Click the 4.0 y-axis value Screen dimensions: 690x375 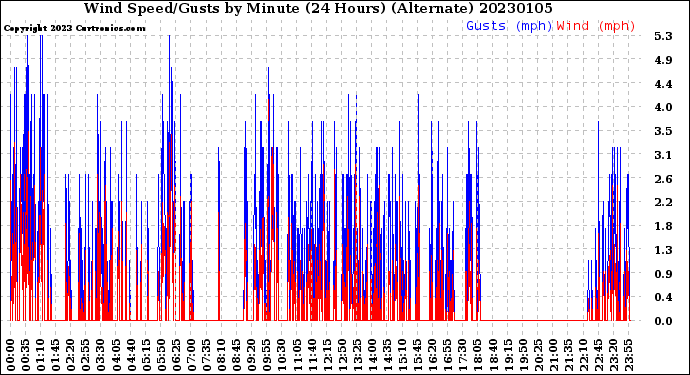coord(663,107)
